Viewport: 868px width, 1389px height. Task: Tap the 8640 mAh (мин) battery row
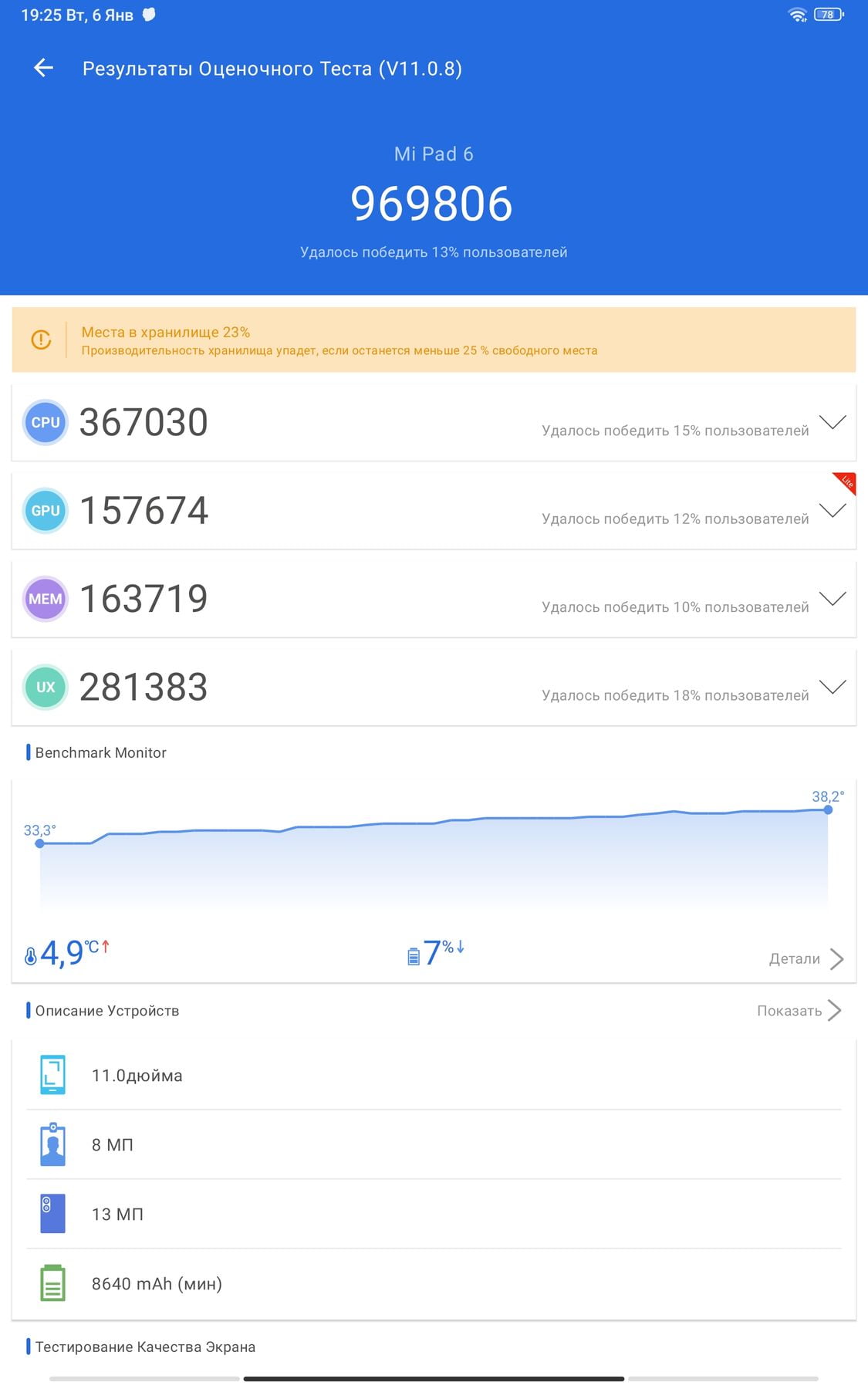tap(434, 1283)
